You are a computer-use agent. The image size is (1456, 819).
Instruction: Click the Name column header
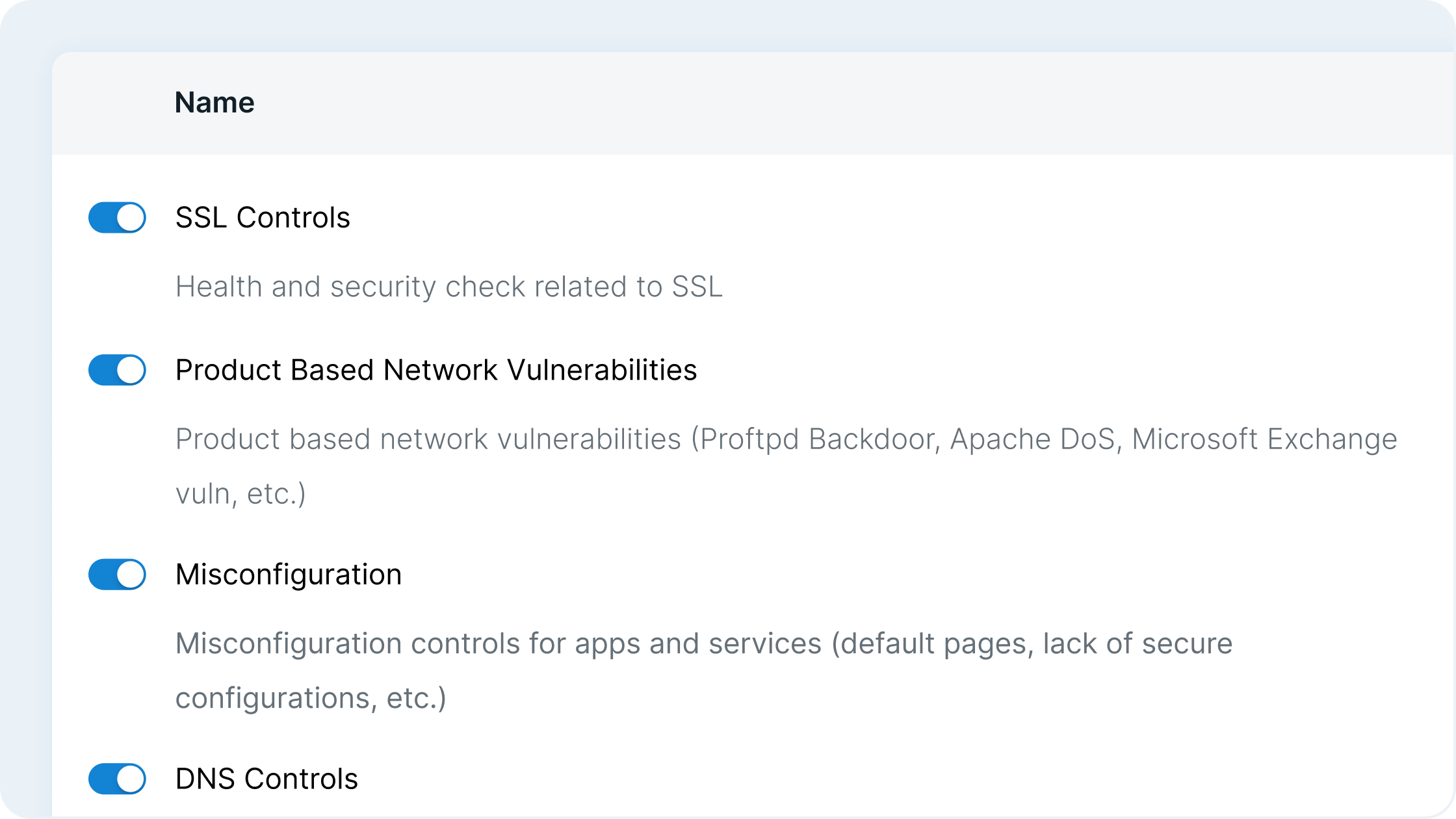tap(214, 103)
